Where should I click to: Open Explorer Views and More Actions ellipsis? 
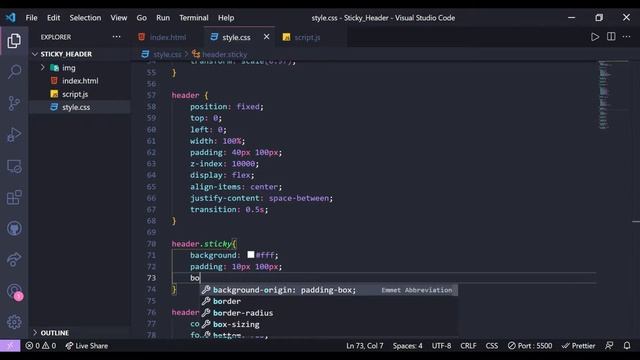pos(116,37)
